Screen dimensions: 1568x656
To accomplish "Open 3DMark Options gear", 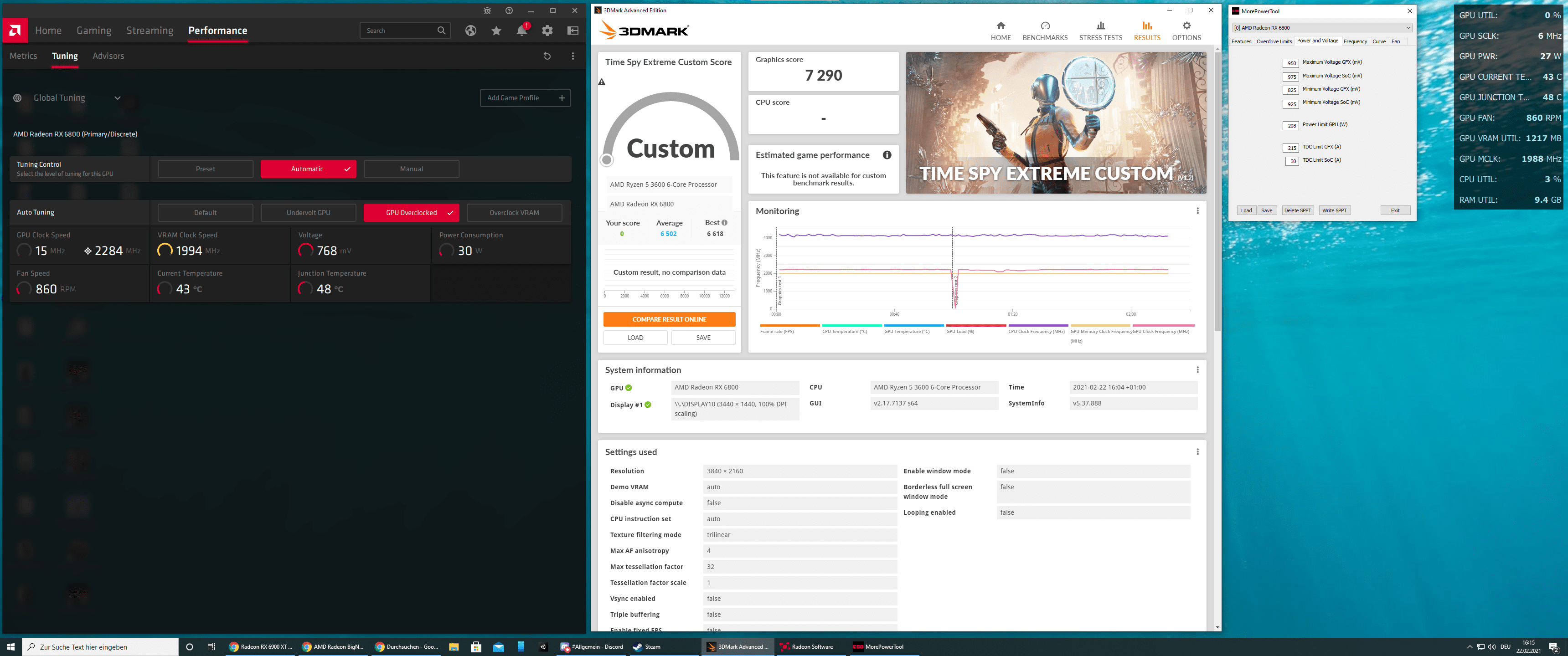I will [1186, 31].
